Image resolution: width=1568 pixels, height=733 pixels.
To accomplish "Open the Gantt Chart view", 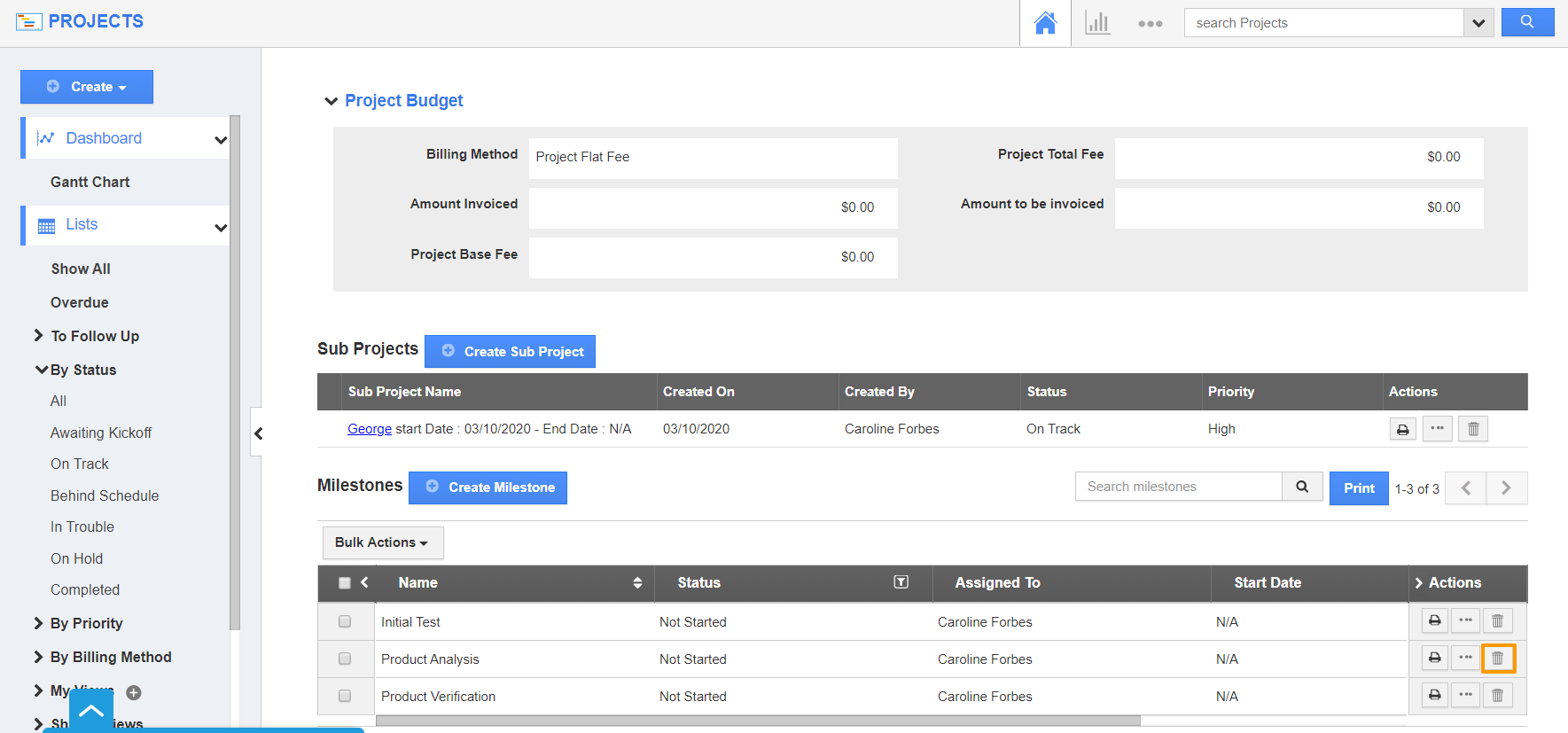I will coord(90,182).
